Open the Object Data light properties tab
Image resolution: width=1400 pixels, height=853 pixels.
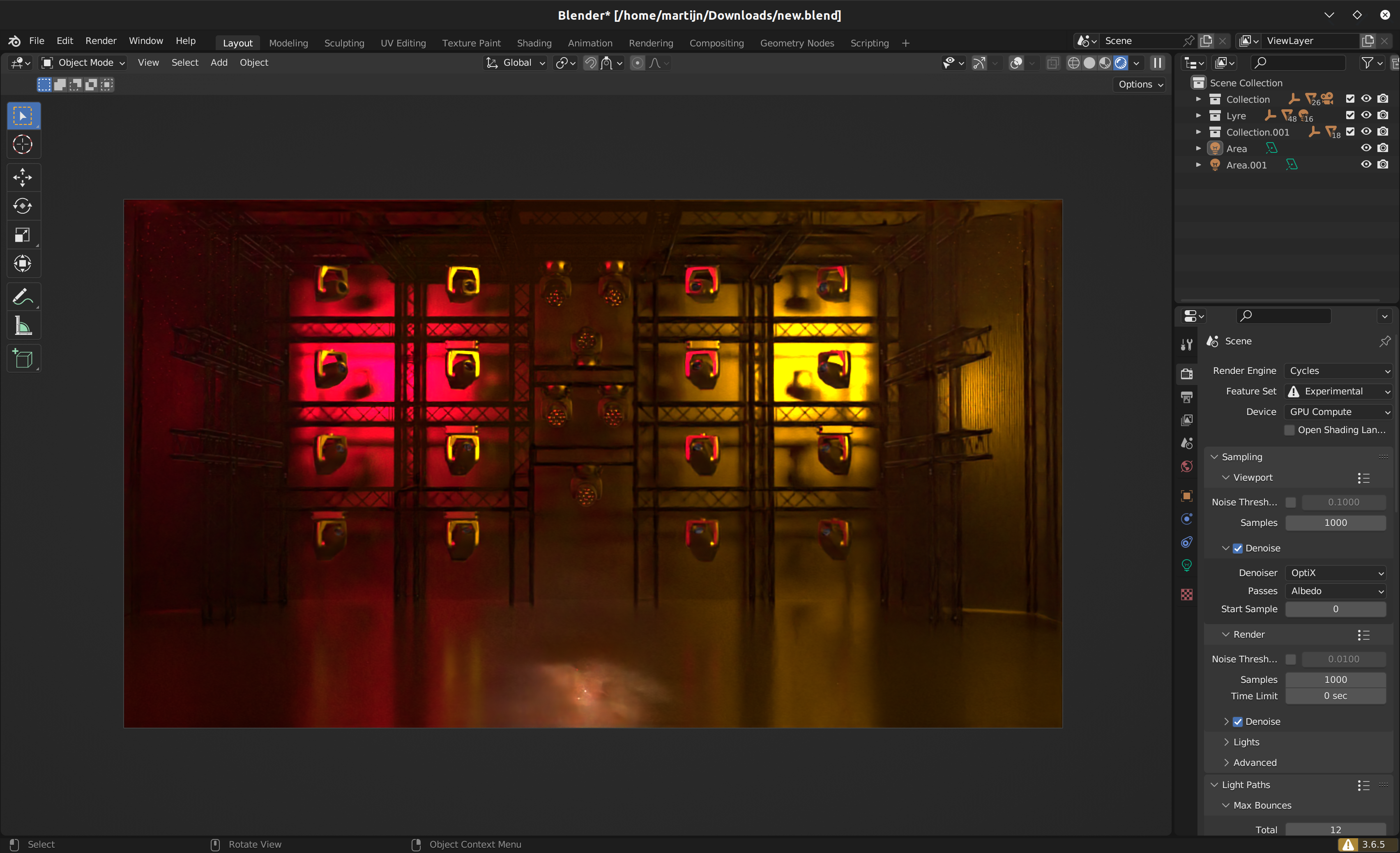point(1186,565)
